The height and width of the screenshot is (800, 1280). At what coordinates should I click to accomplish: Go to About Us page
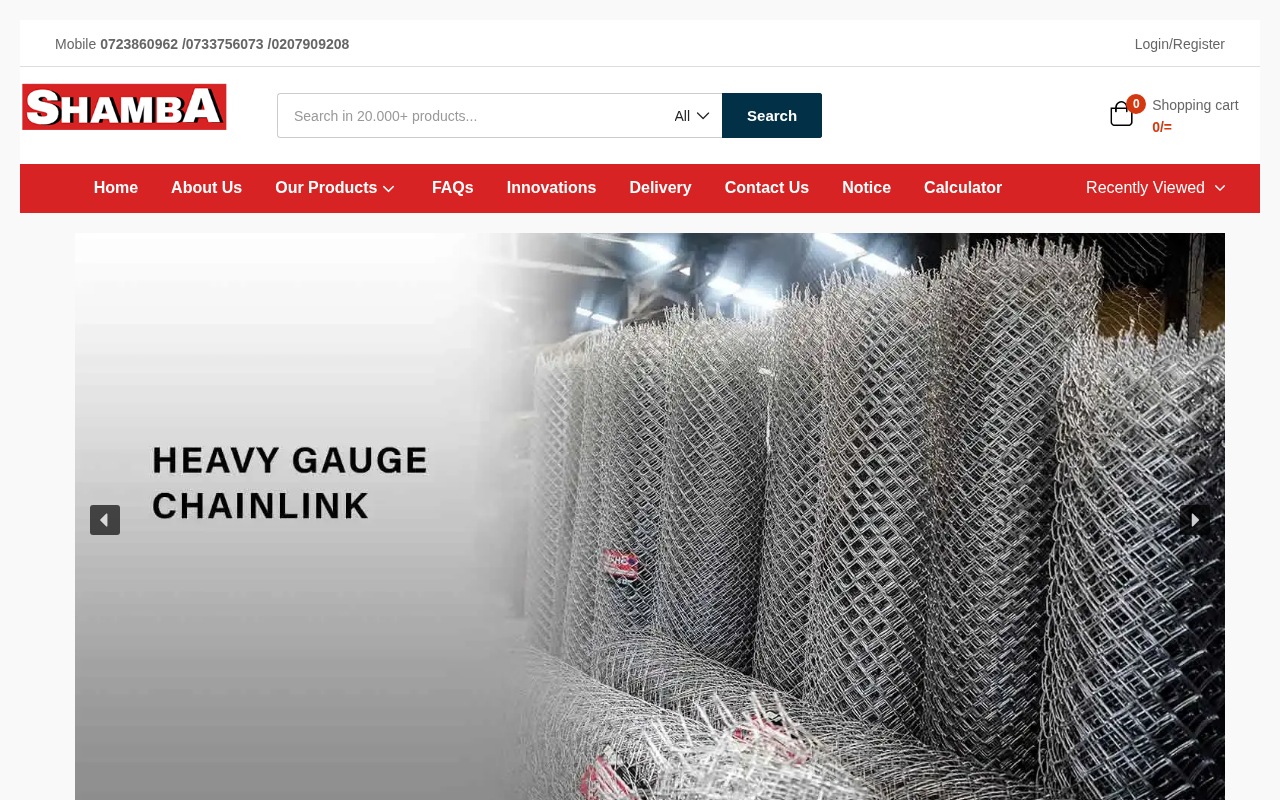tap(206, 188)
